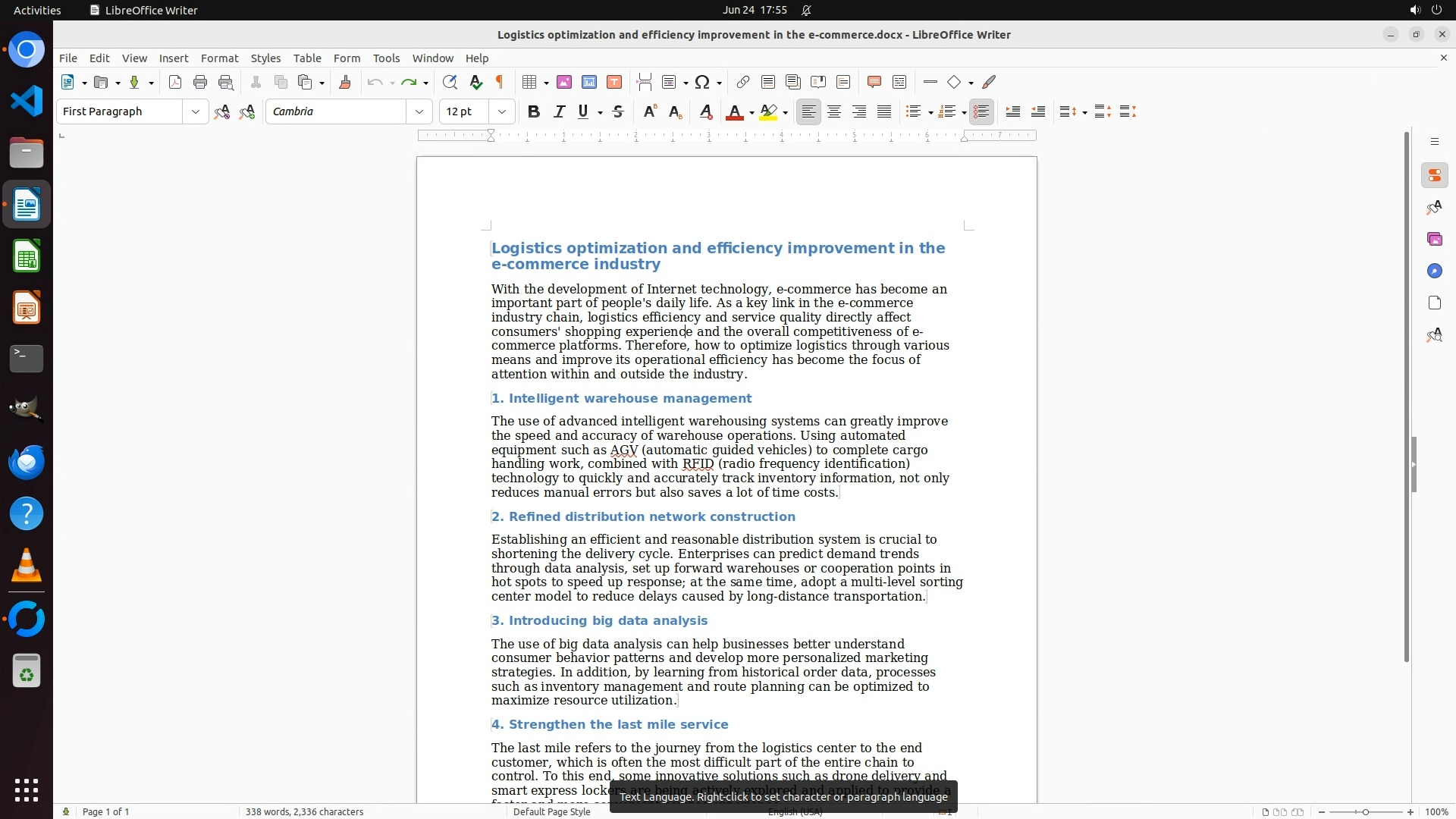1456x819 pixels.
Task: Open Find and Replace tool
Action: point(450,82)
